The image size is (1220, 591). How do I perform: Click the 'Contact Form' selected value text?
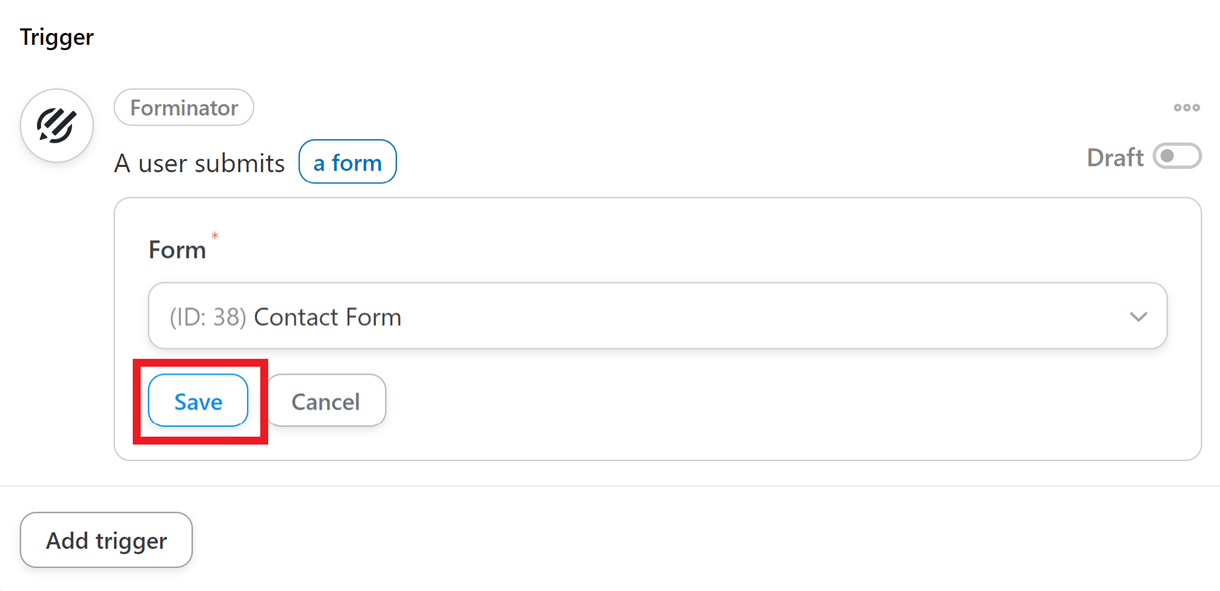328,317
